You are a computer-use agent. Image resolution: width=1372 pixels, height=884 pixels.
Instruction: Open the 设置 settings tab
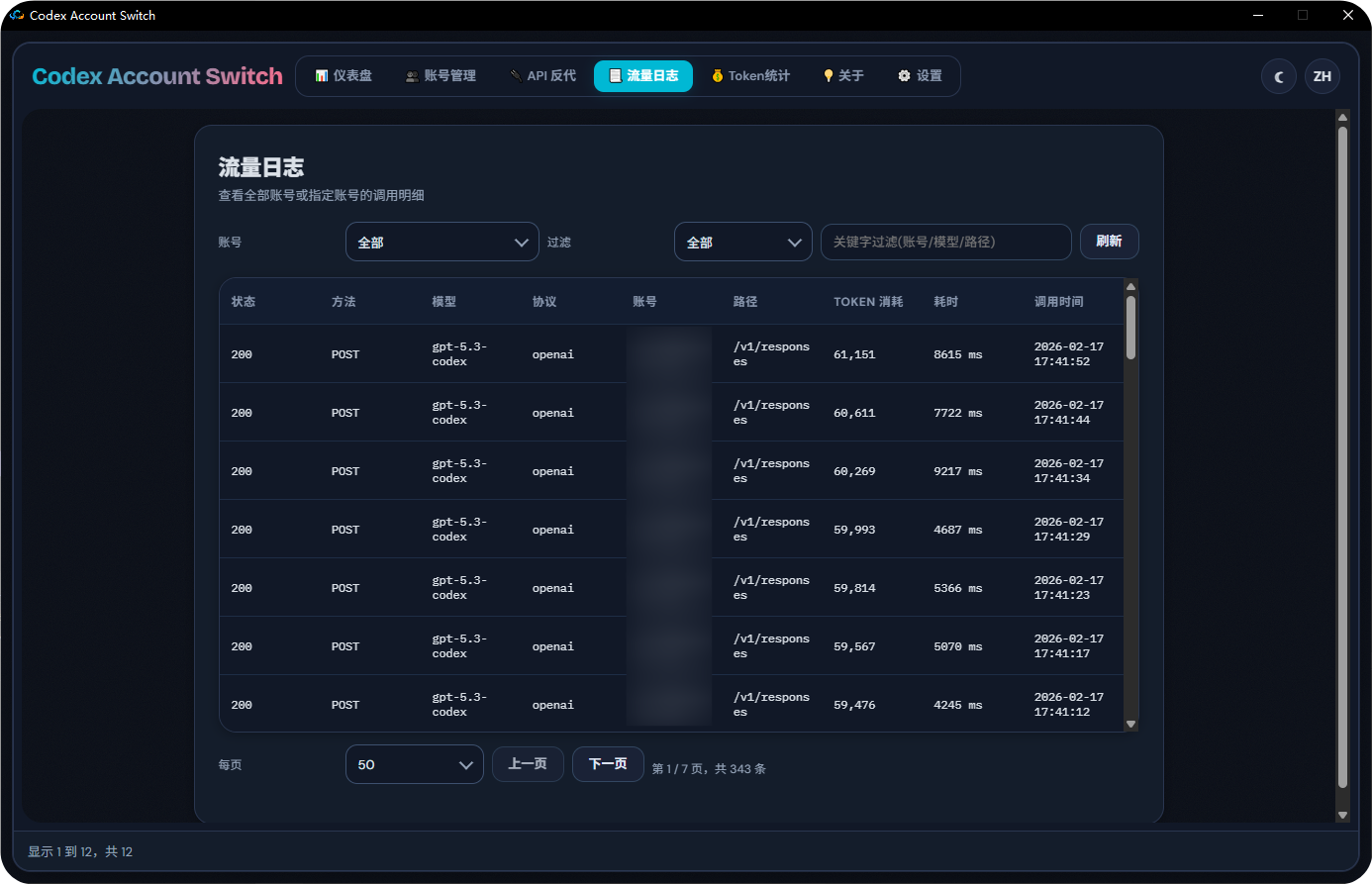pyautogui.click(x=920, y=76)
